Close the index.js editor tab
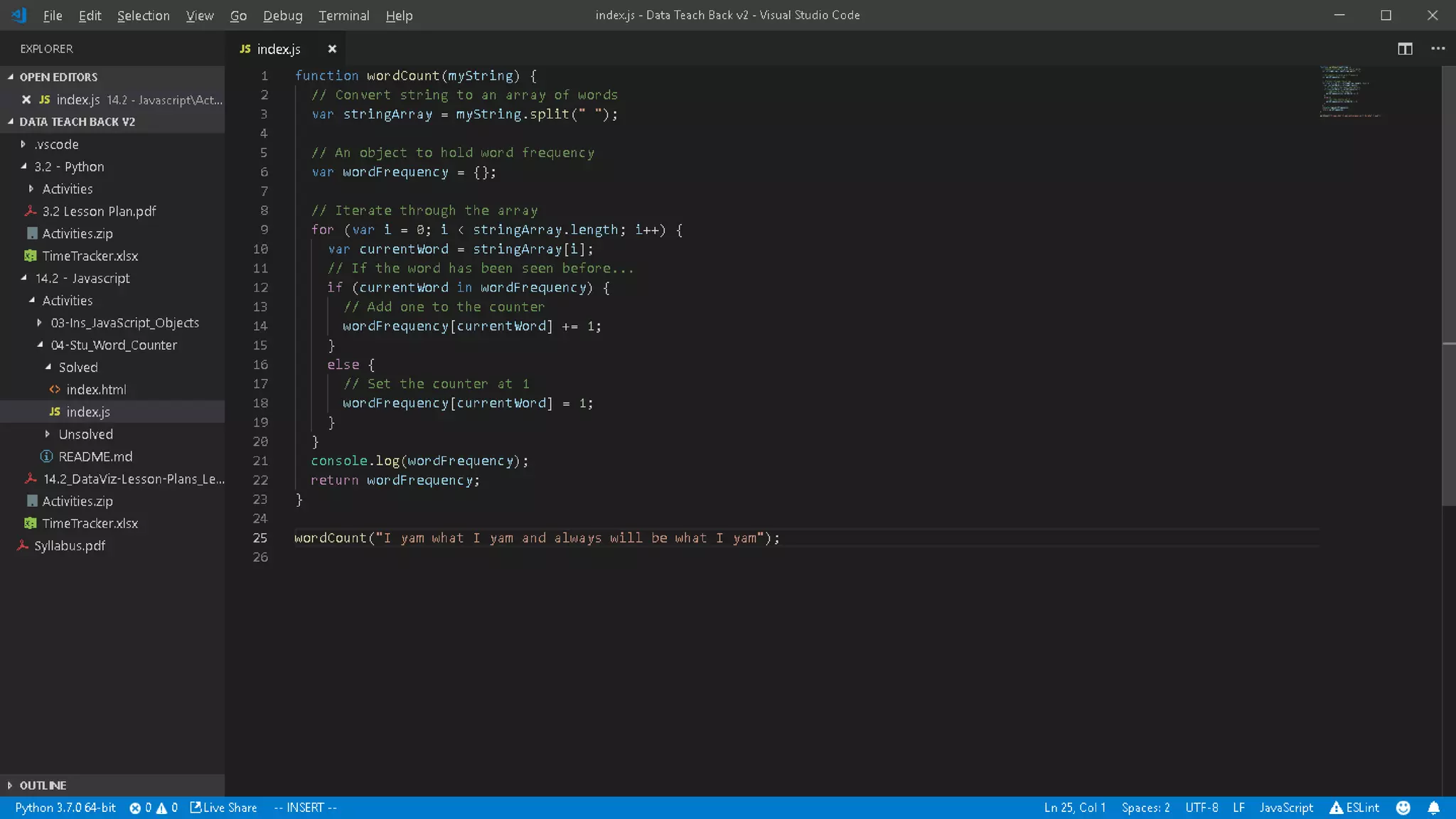 (x=332, y=49)
